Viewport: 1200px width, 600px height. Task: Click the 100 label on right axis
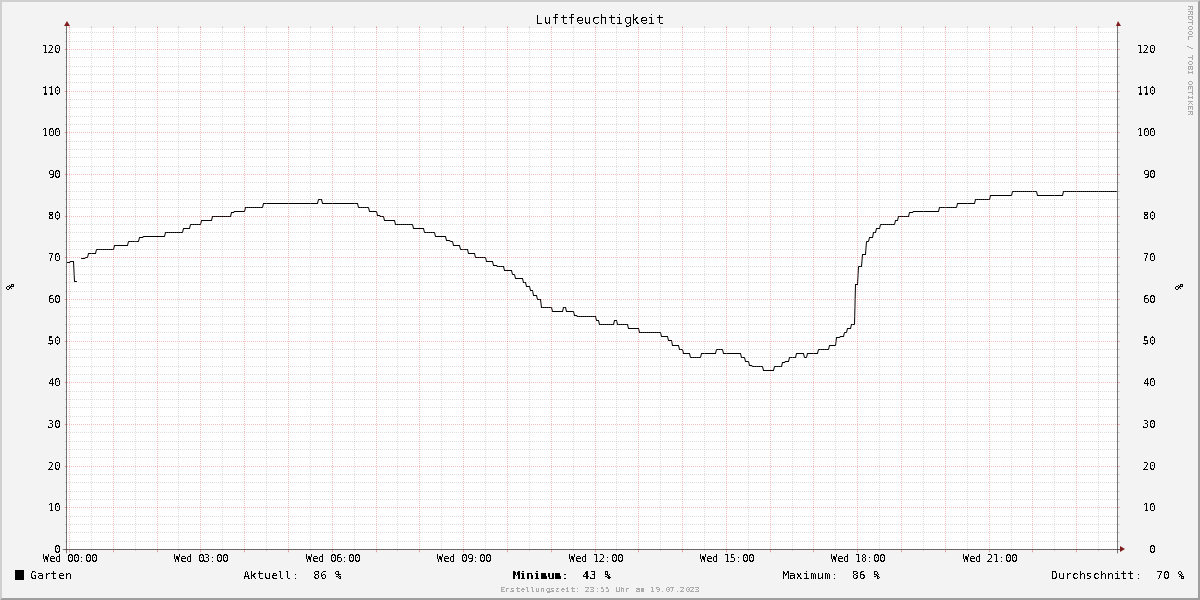point(1147,132)
